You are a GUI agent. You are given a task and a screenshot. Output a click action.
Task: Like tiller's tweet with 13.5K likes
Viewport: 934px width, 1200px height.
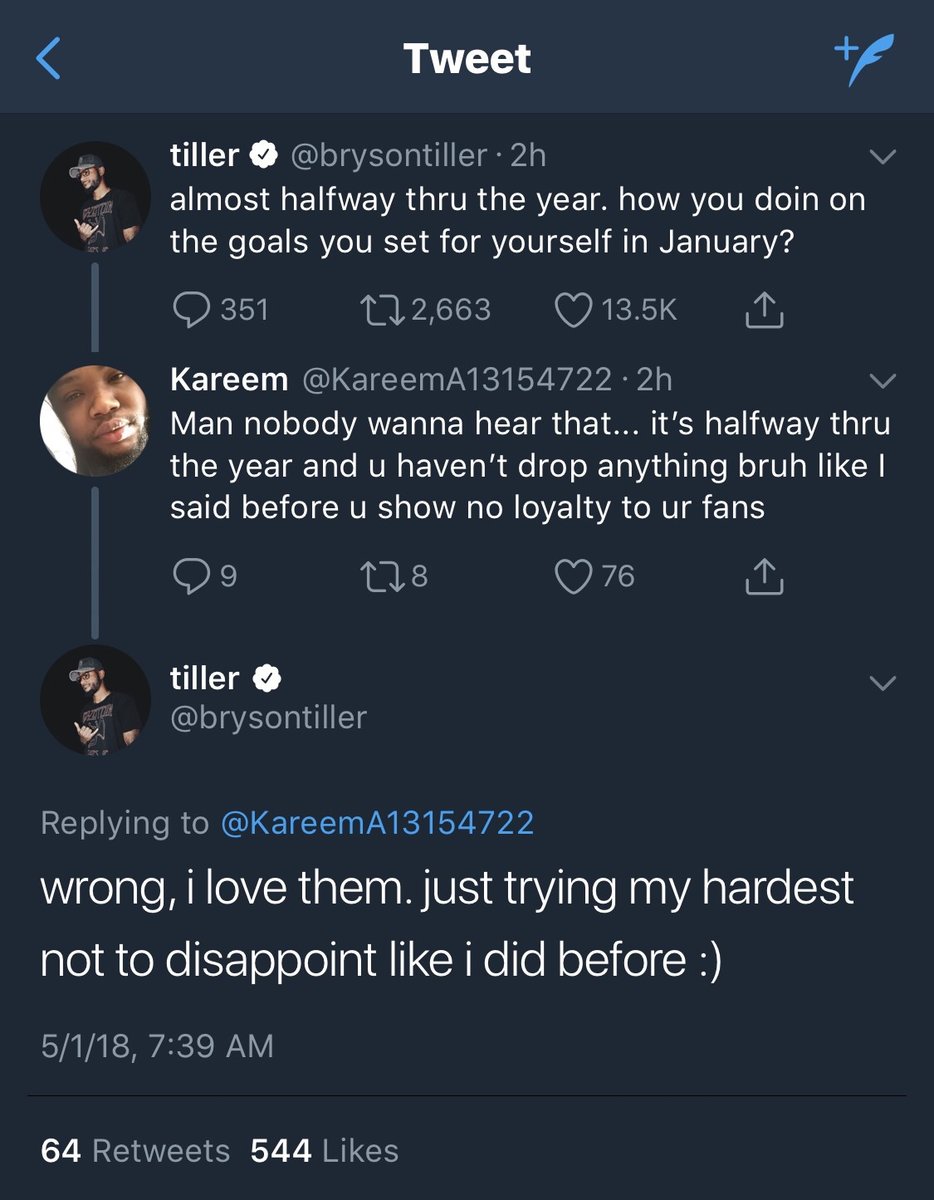tap(573, 310)
